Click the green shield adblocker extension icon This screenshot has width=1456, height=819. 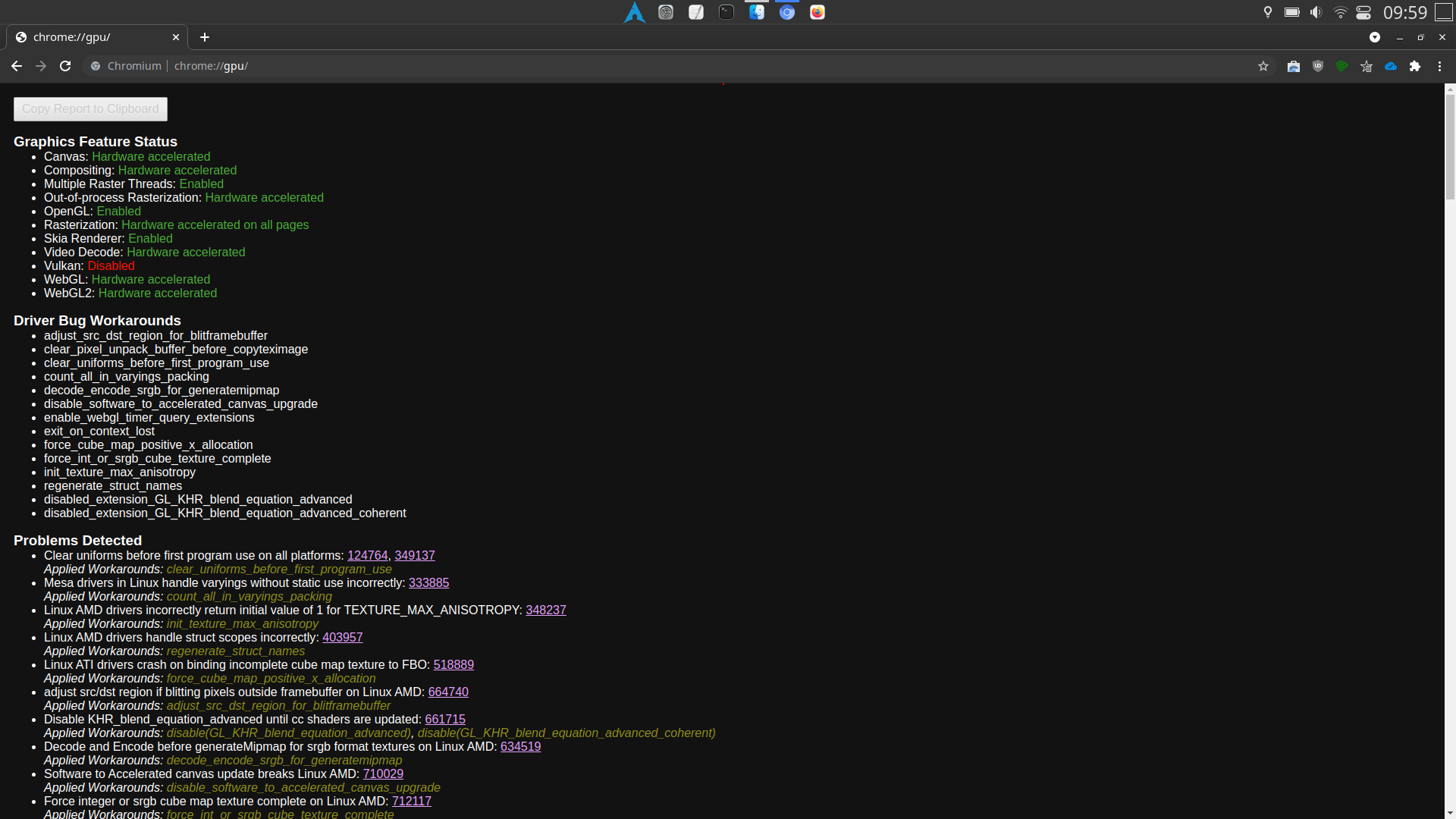[x=1342, y=66]
